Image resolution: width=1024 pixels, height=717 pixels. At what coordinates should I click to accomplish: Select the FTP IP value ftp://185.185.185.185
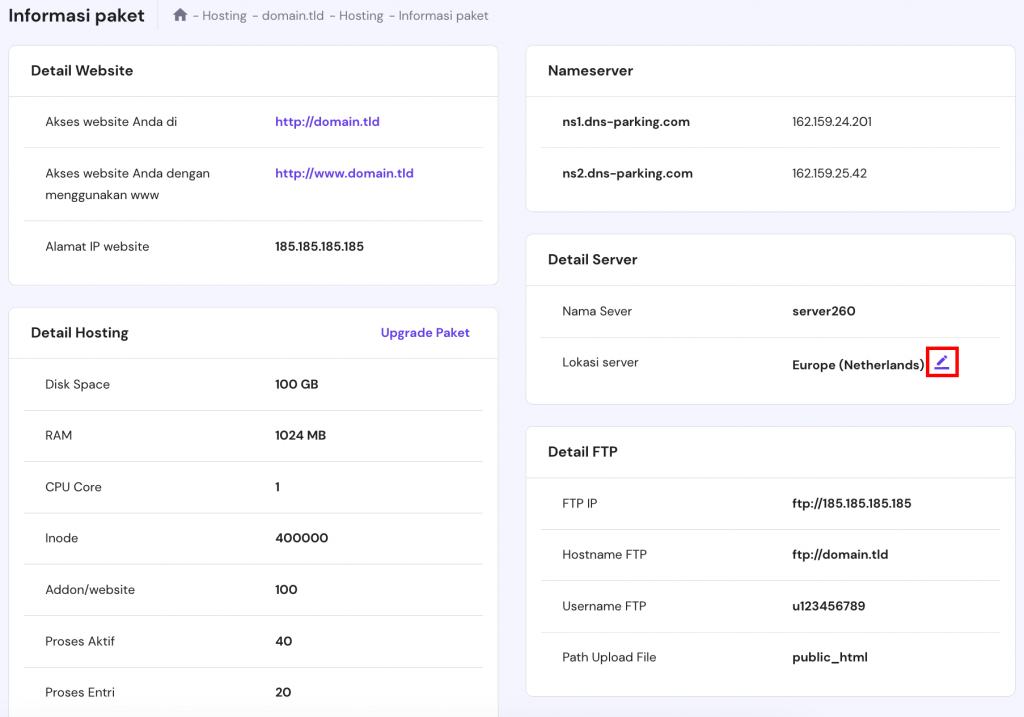[851, 503]
